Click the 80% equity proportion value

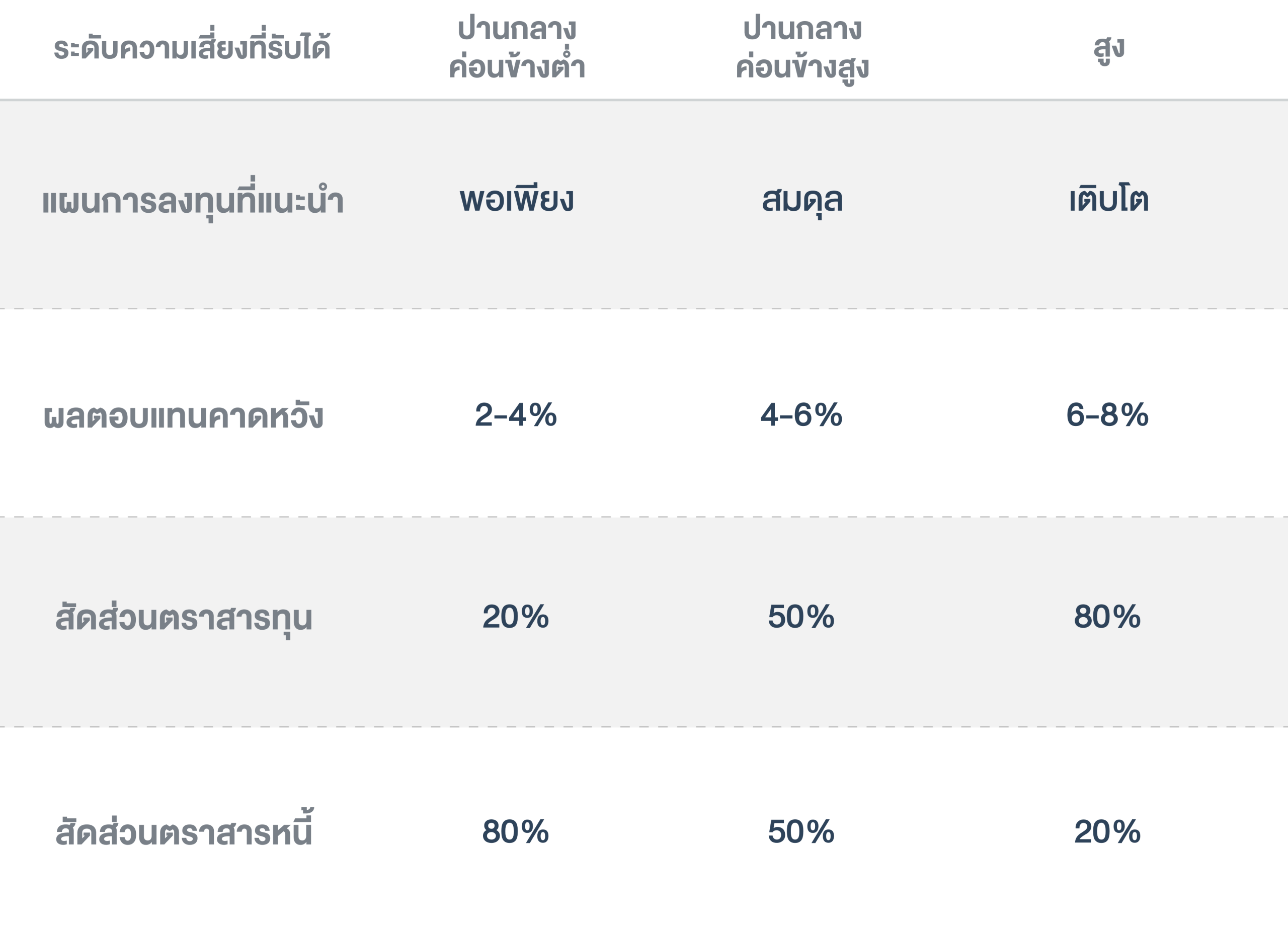click(1107, 617)
